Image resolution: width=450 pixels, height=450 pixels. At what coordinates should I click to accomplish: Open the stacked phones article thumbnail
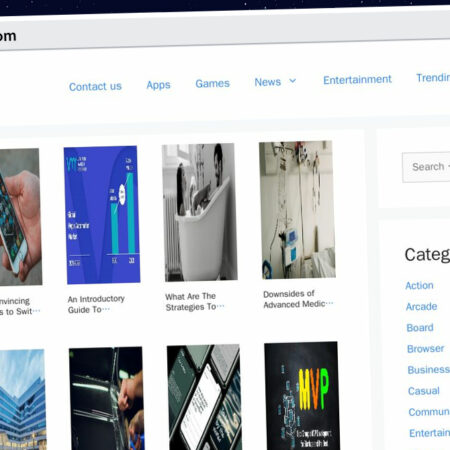coord(205,398)
